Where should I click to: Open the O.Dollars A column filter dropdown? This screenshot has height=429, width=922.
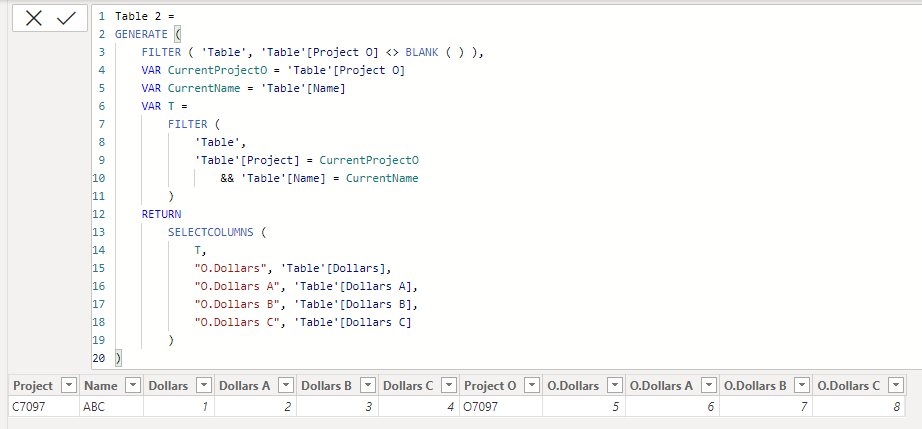tap(709, 386)
